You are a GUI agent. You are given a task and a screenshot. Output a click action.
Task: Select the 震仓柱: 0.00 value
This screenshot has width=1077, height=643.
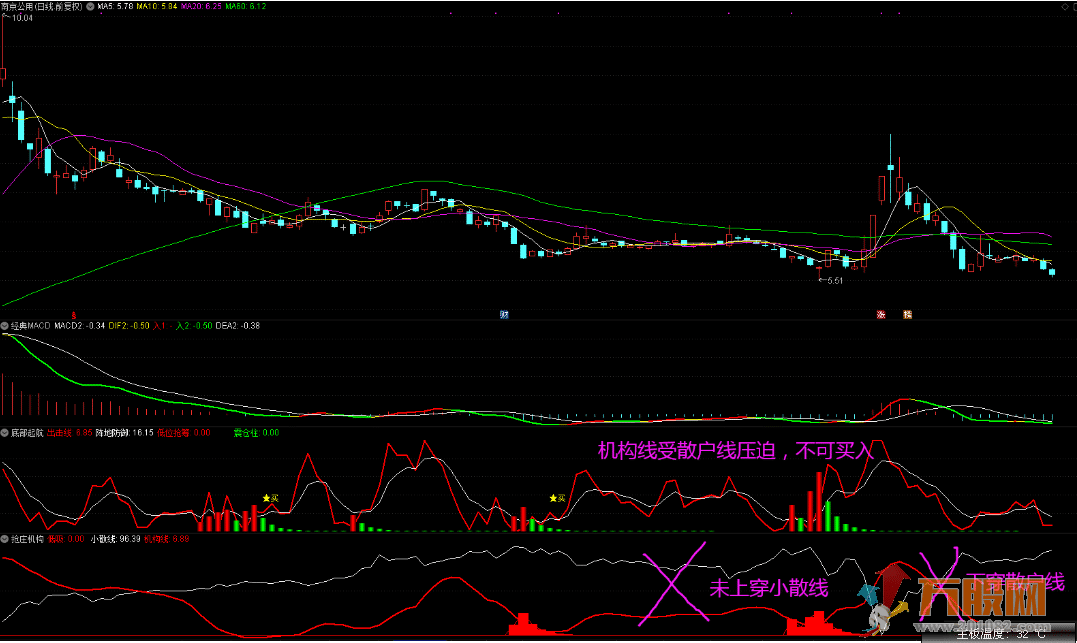256,433
